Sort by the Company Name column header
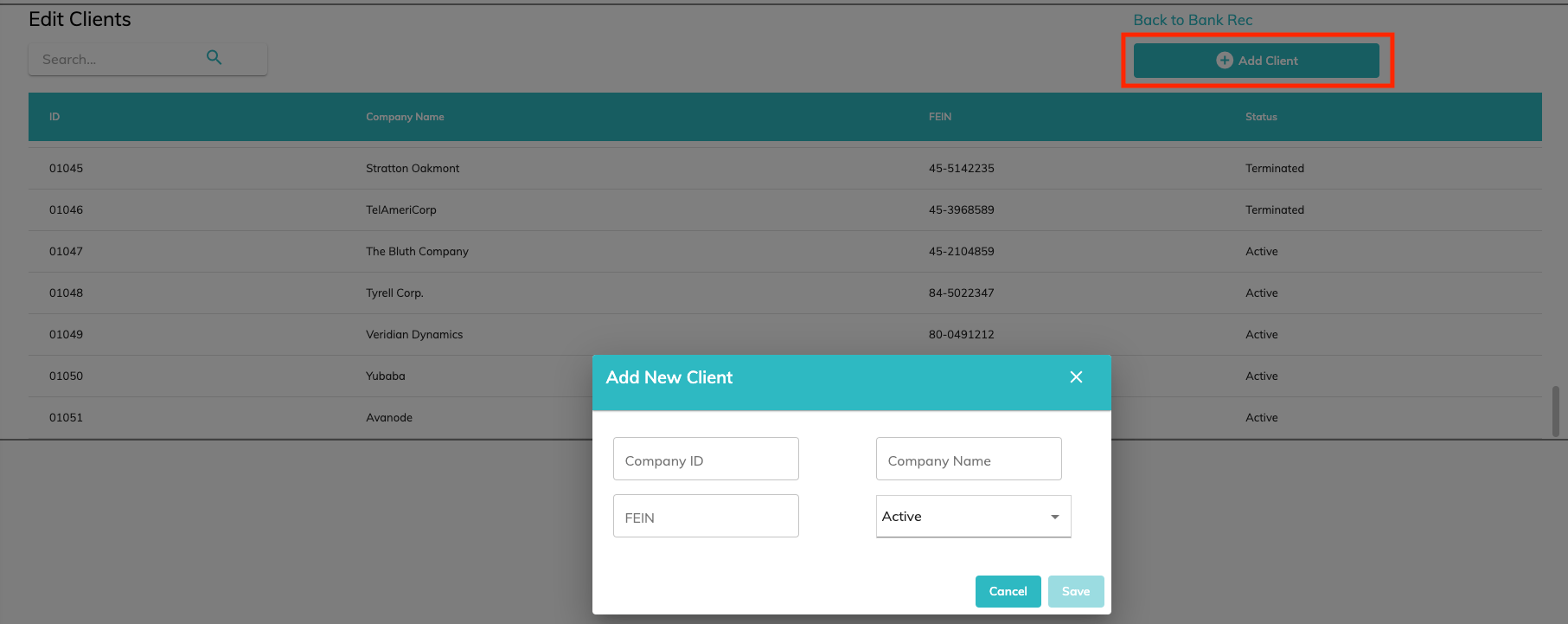 405,117
